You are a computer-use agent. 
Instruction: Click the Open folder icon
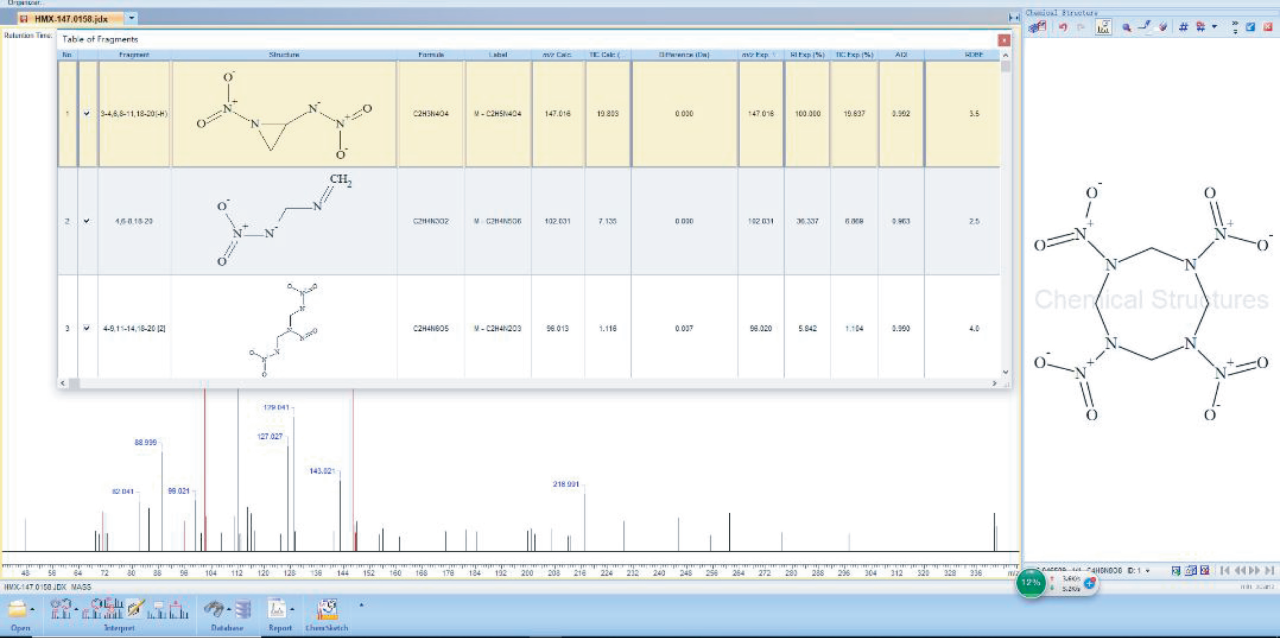click(17, 608)
